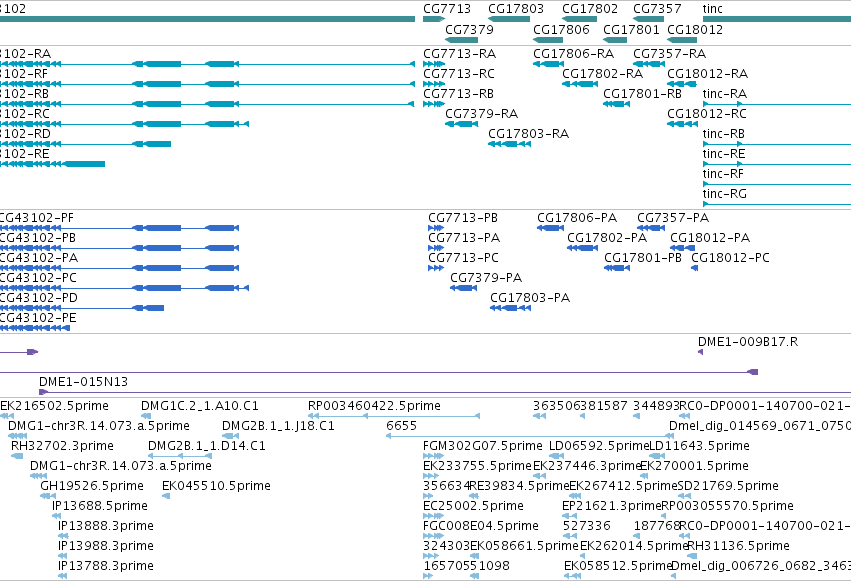Click EST IP13688.5prime
851x581 pixels.
[99, 506]
